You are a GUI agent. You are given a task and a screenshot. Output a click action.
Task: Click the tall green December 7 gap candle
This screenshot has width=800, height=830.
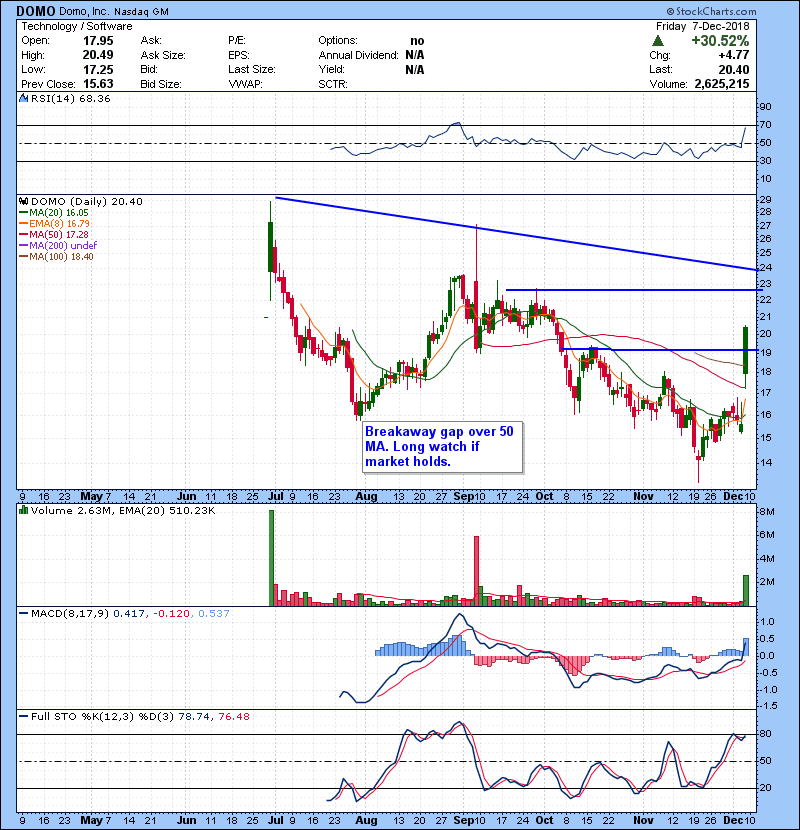745,350
